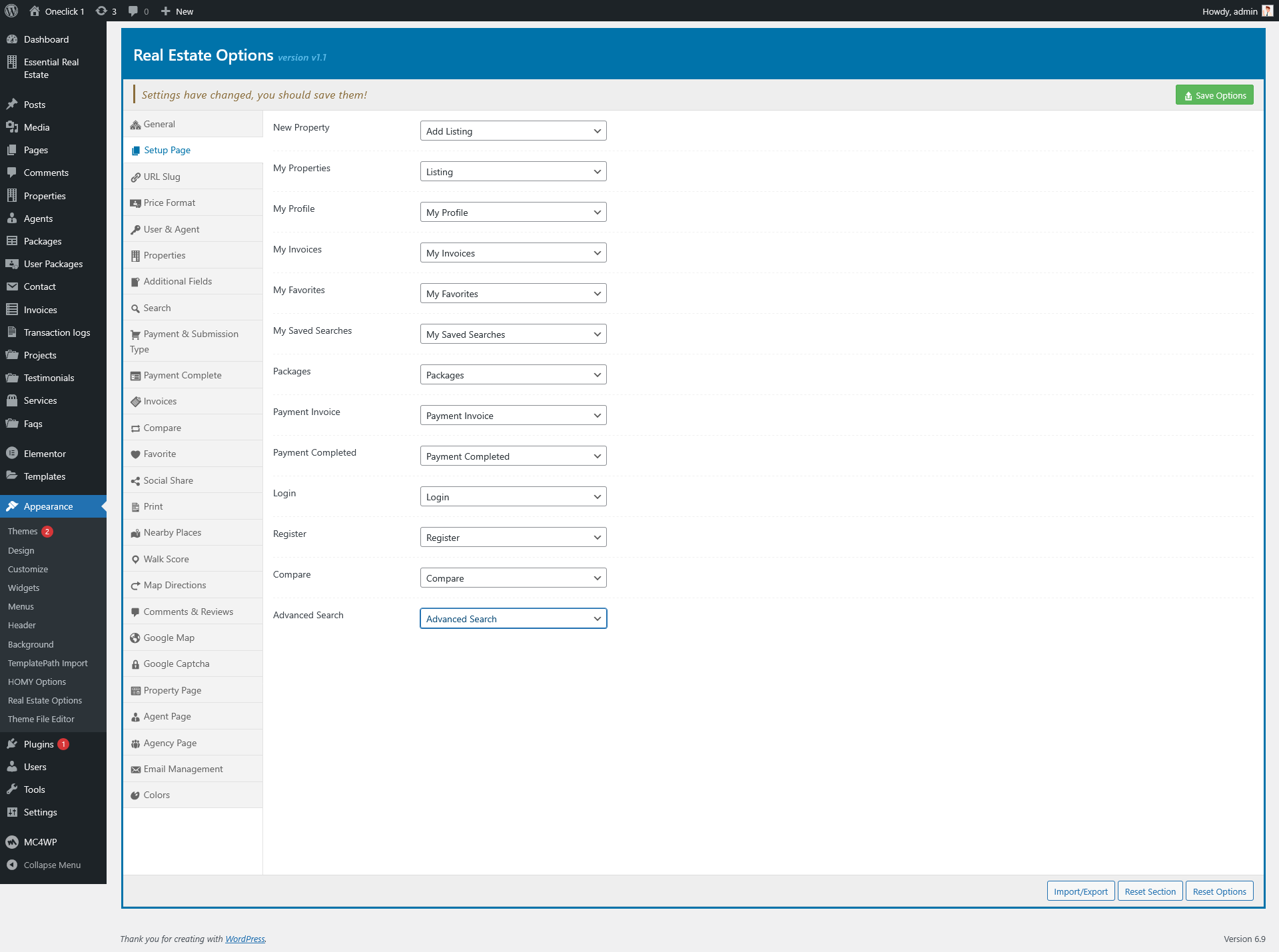Screen dimensions: 1279x952
Task: Open the New Property page dropdown
Action: [x=513, y=131]
